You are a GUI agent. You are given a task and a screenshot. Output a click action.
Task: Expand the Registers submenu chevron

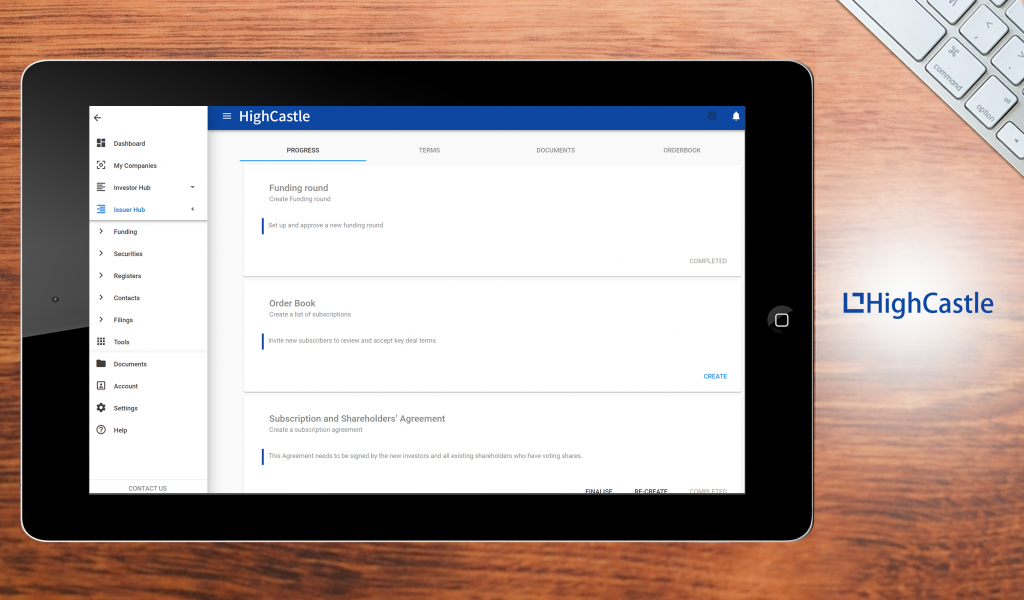[101, 276]
